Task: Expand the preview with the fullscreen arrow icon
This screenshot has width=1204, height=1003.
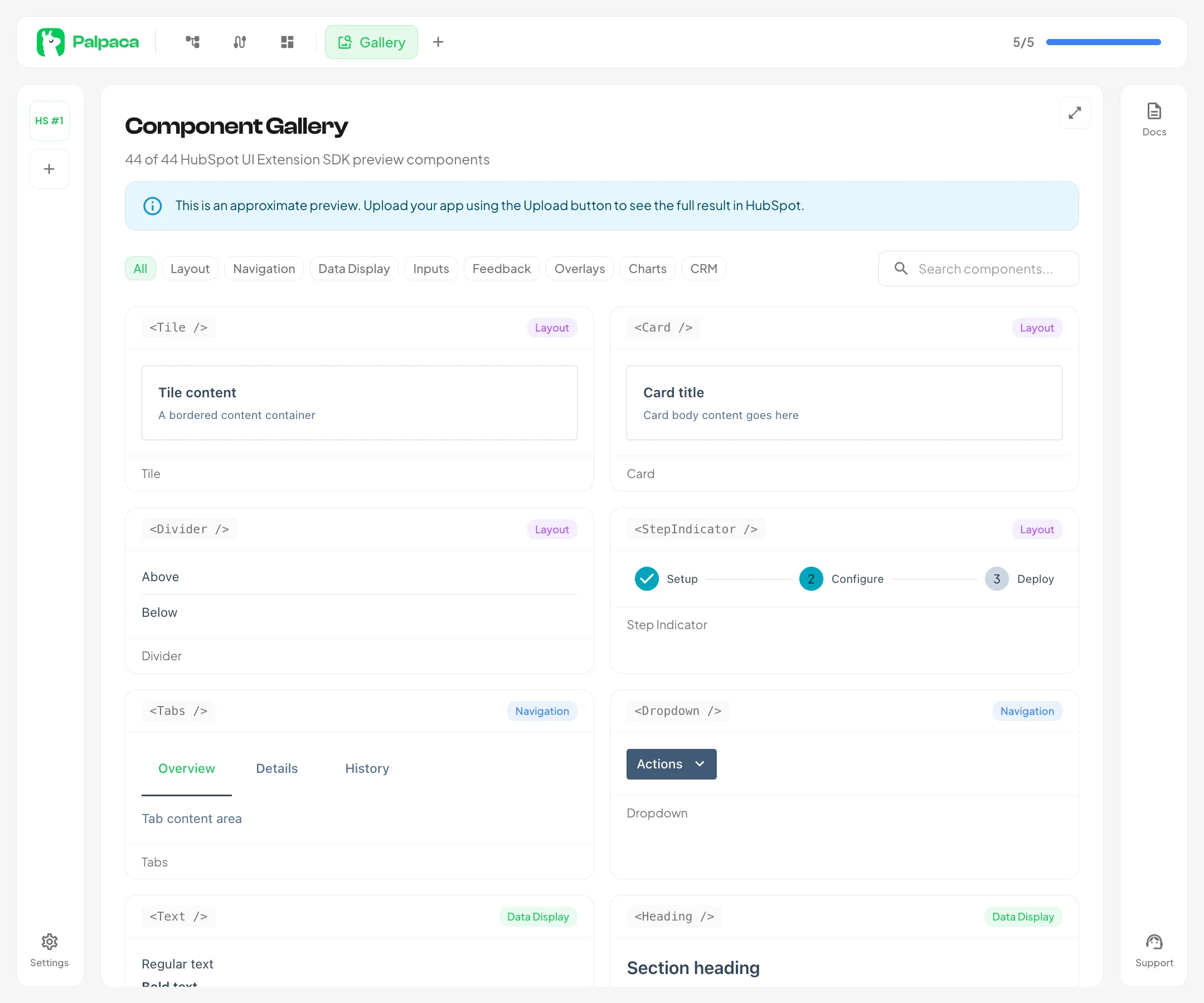Action: point(1075,113)
